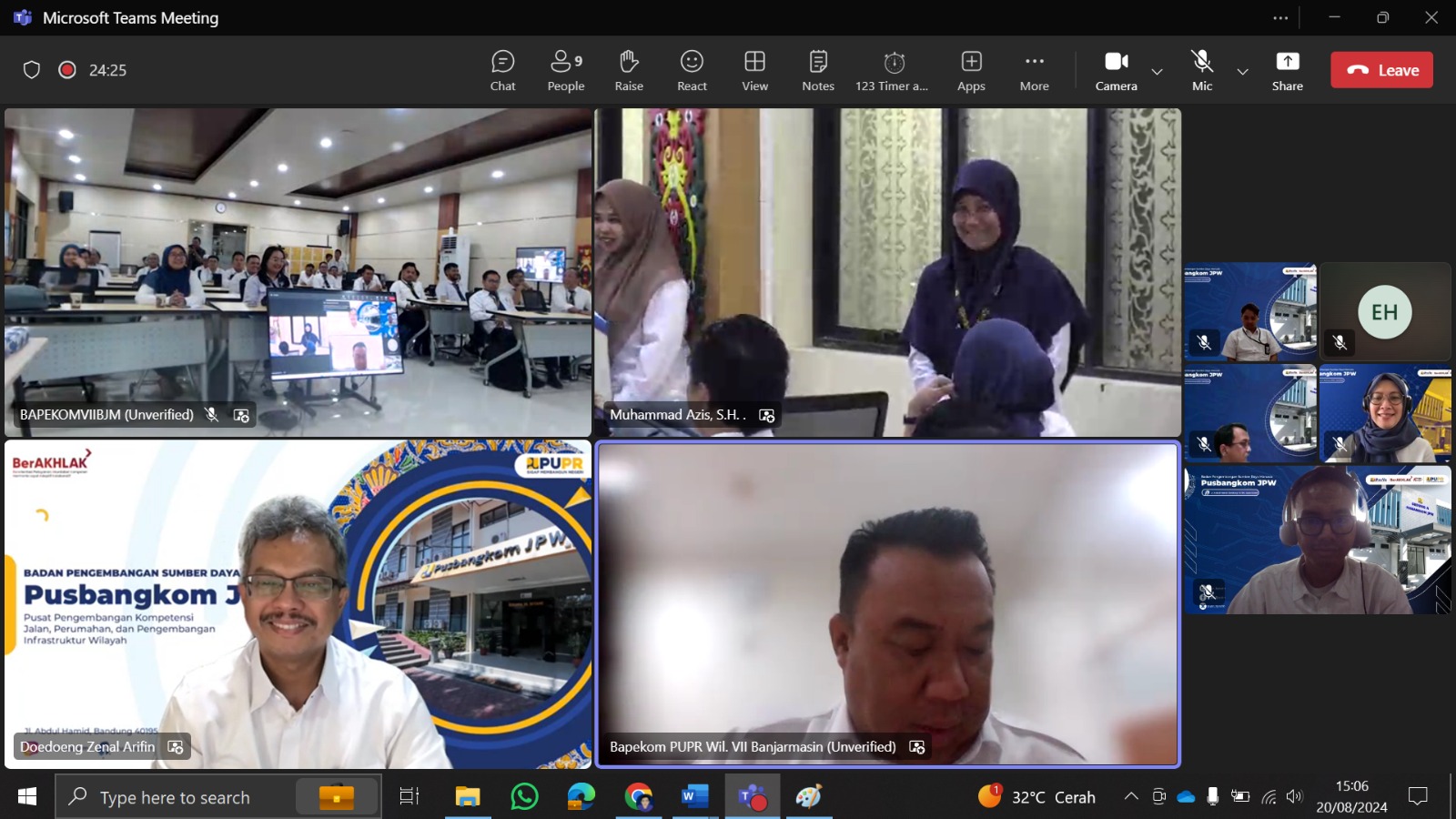The width and height of the screenshot is (1456, 819).
Task: Open WhatsApp from taskbar
Action: [524, 796]
